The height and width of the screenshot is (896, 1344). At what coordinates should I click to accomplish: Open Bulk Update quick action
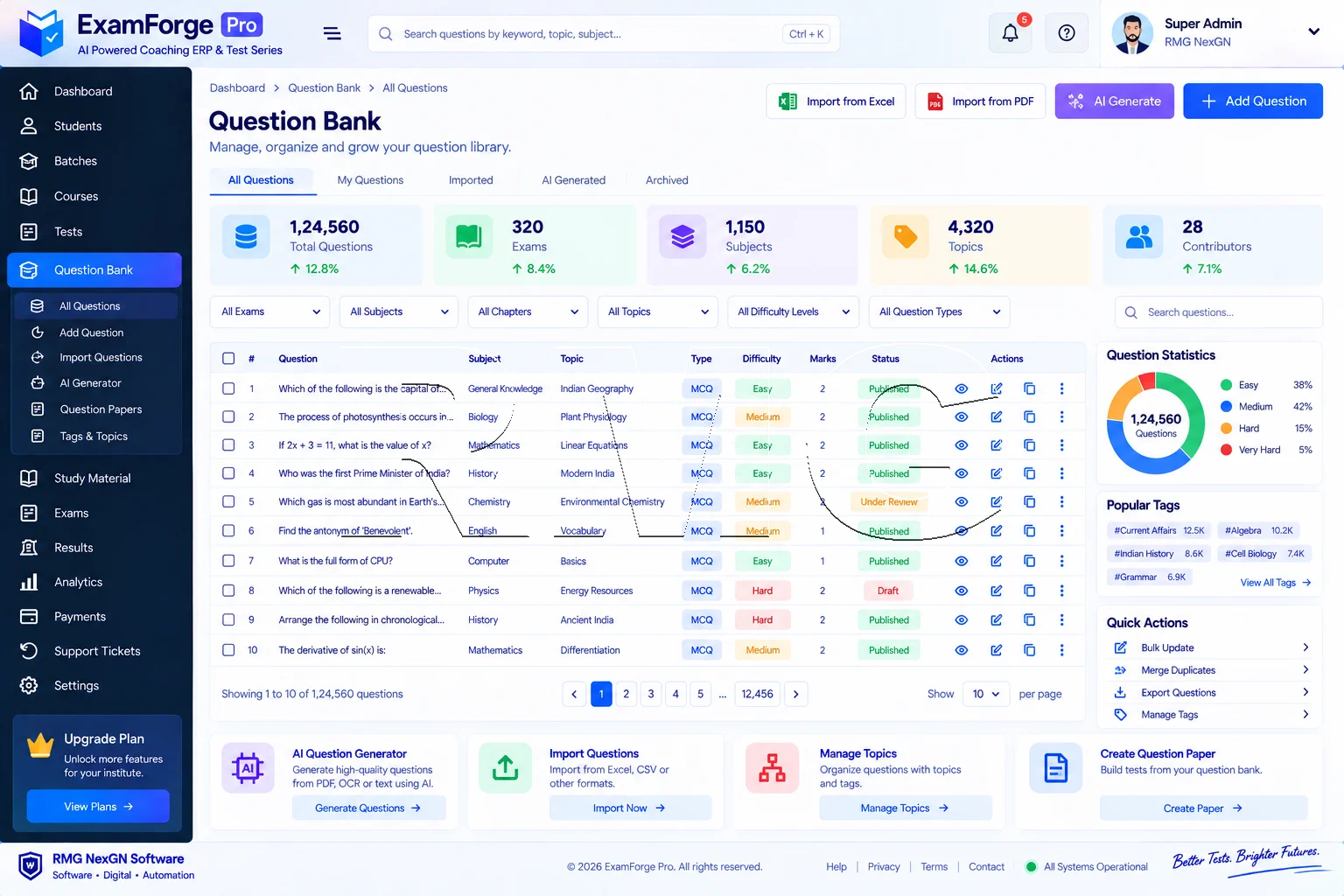coord(1211,647)
